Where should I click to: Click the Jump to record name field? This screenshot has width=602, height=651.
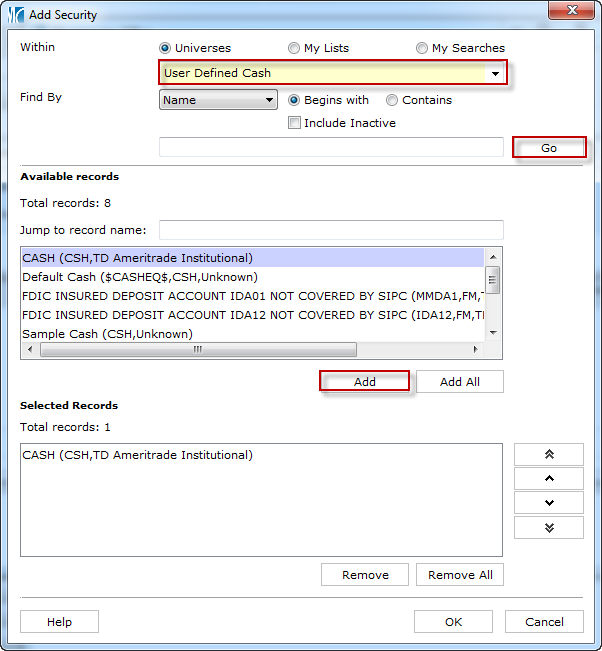(330, 230)
